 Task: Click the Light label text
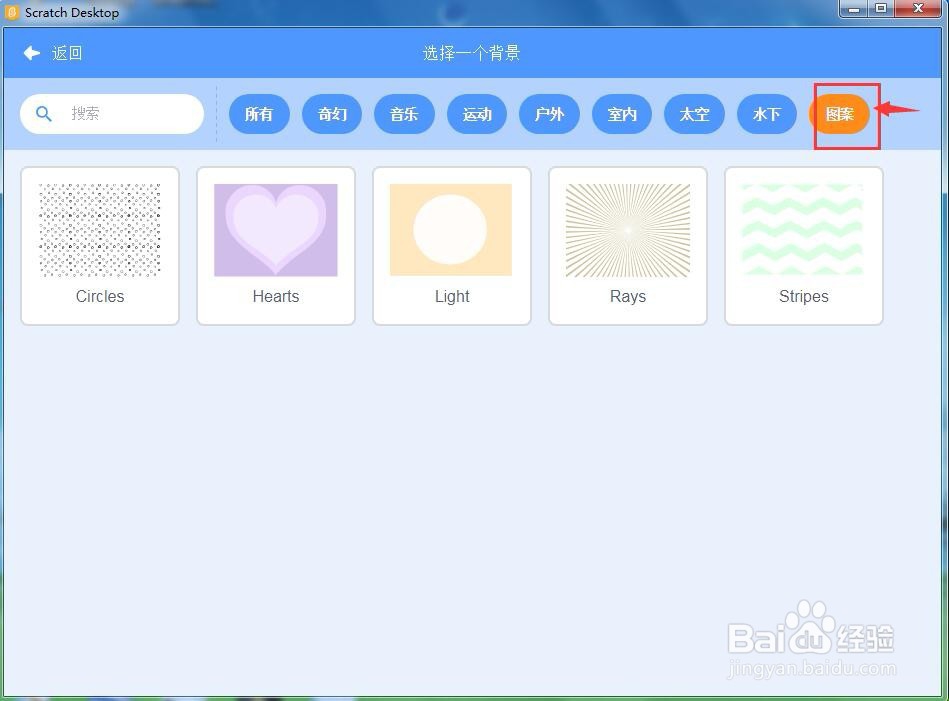(x=452, y=297)
